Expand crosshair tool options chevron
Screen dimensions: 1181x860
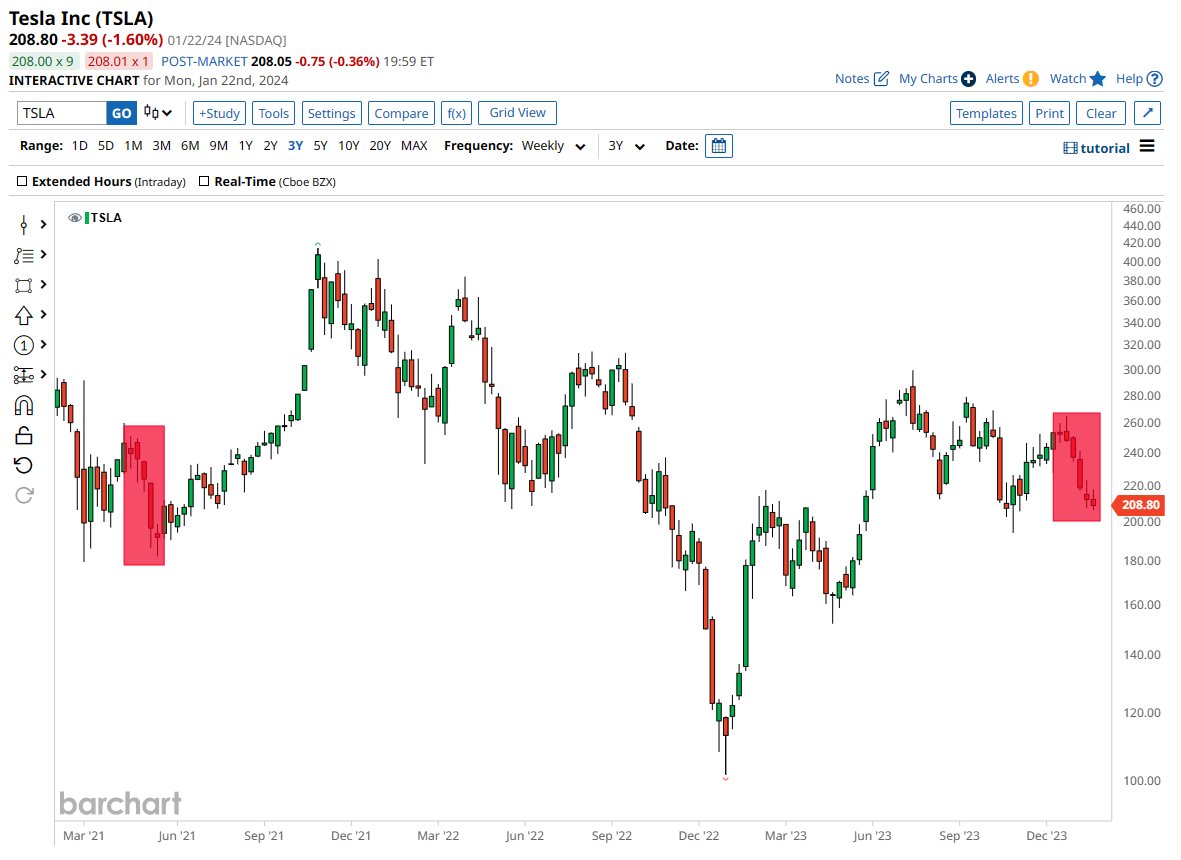click(44, 224)
